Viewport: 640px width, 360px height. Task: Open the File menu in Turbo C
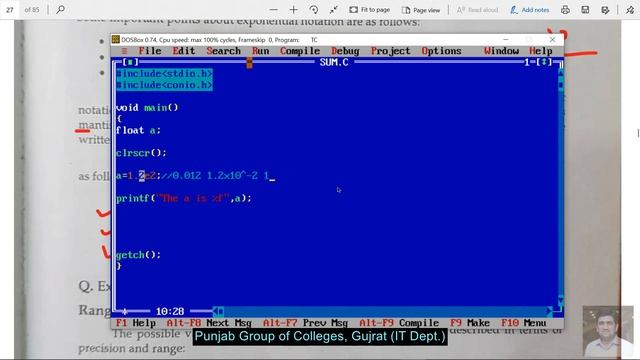150,51
